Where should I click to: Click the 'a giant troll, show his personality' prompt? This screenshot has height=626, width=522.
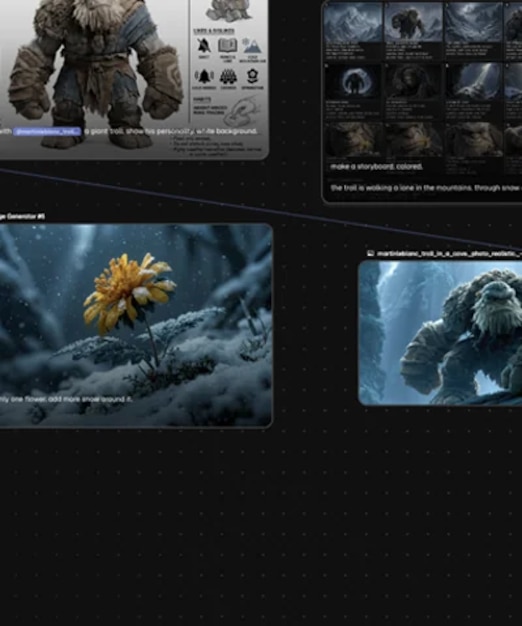pos(171,131)
